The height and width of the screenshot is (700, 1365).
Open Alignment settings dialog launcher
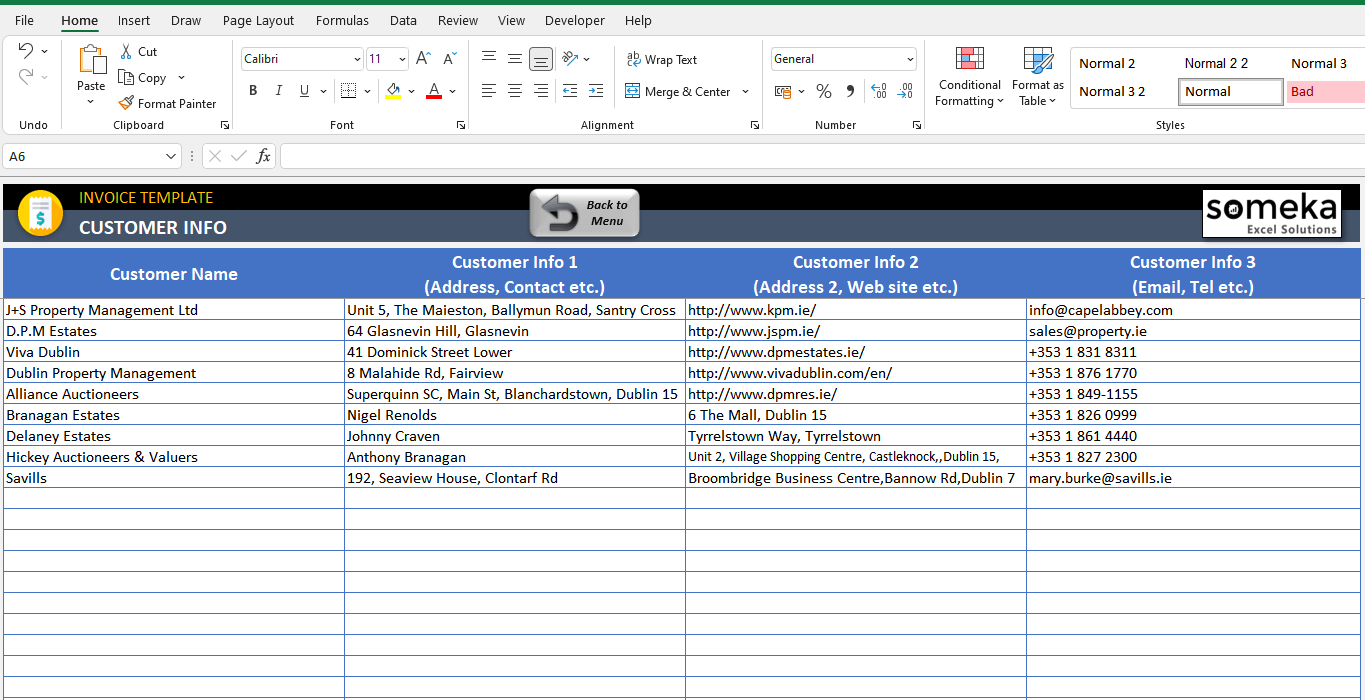pos(754,125)
